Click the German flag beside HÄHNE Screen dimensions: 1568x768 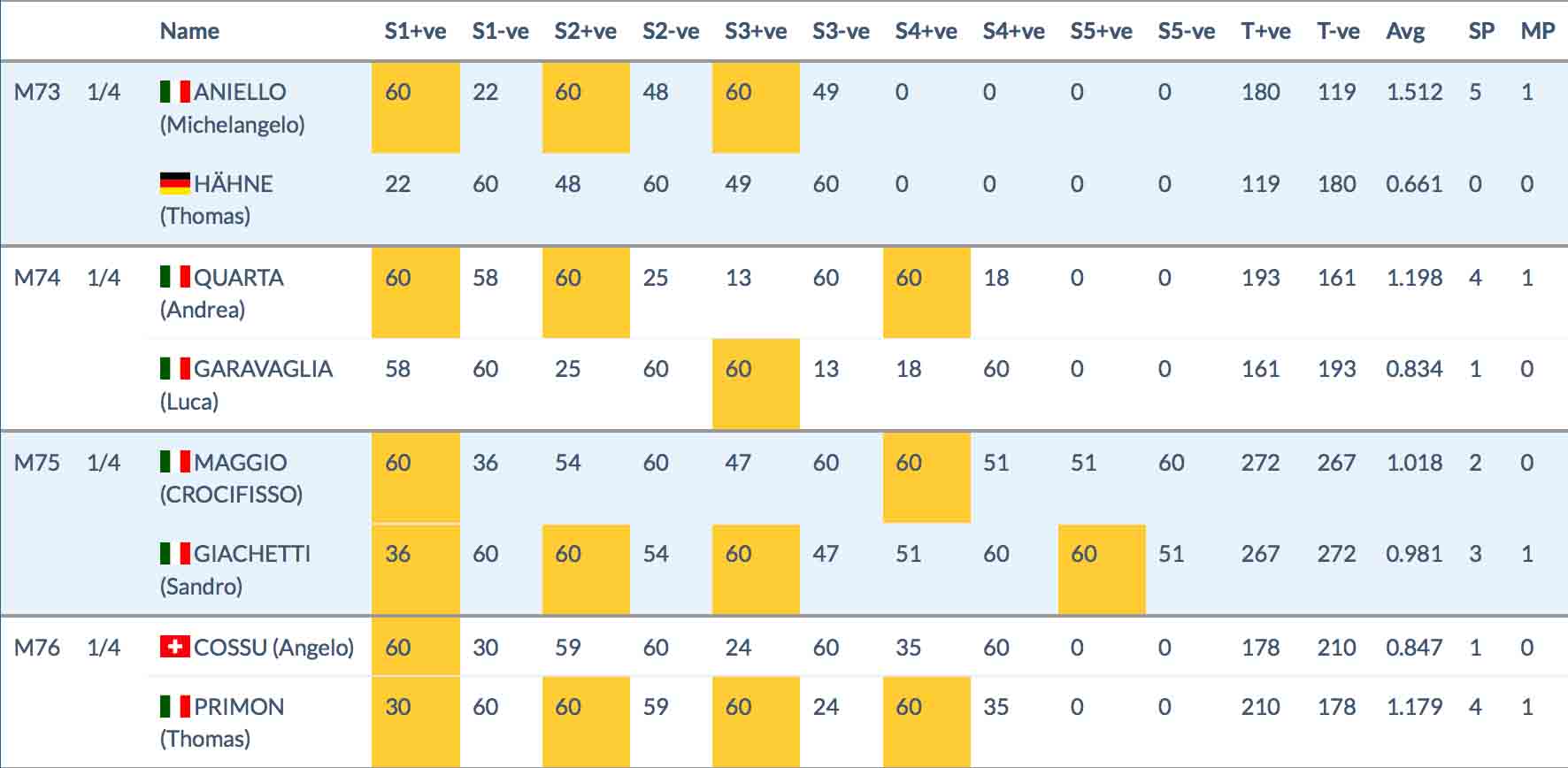tap(175, 183)
